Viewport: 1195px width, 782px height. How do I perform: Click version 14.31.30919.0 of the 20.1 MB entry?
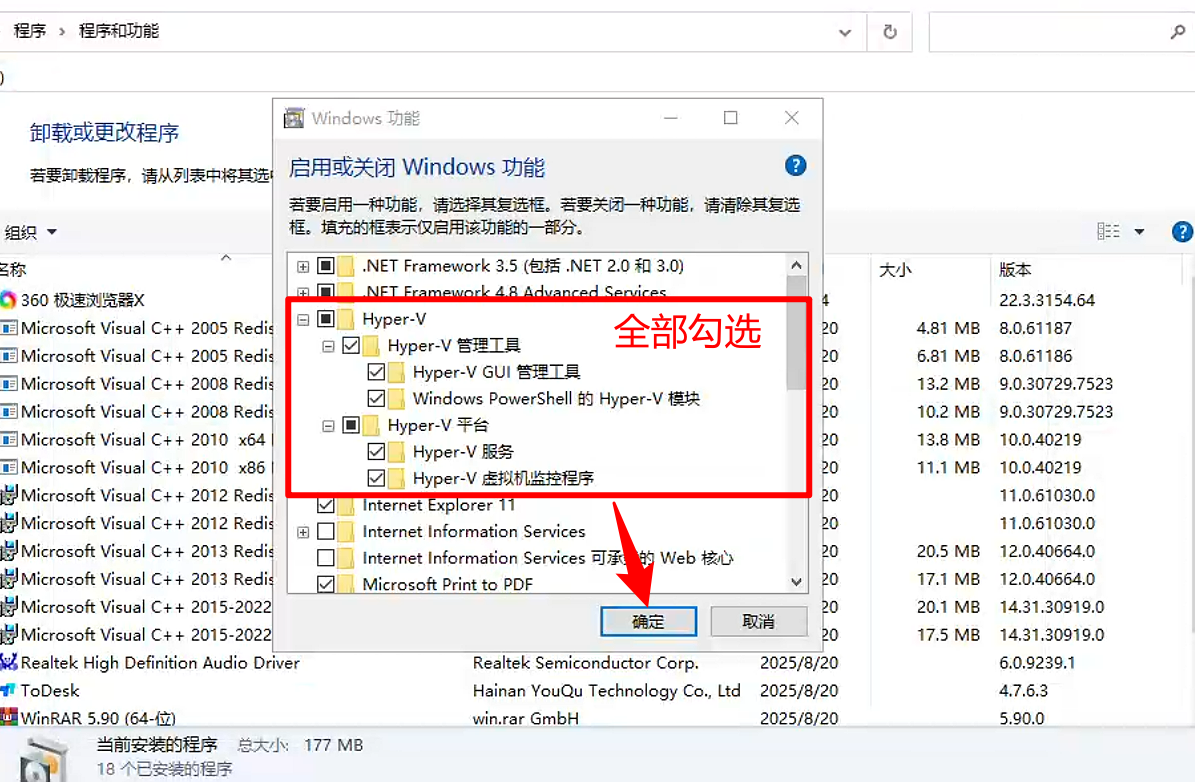click(x=1051, y=607)
